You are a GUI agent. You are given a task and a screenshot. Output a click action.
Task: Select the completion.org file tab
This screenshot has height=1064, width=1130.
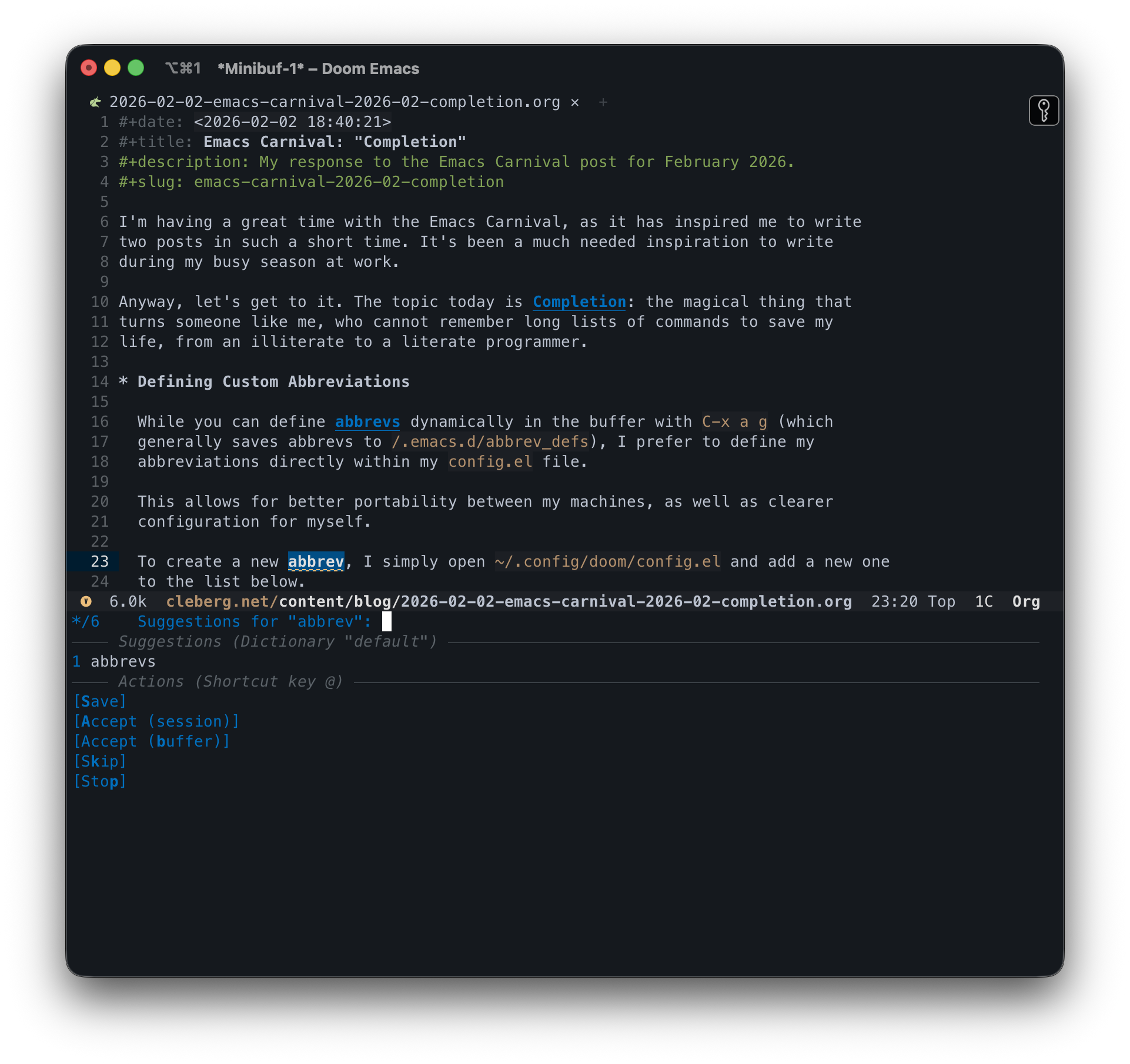click(x=334, y=102)
